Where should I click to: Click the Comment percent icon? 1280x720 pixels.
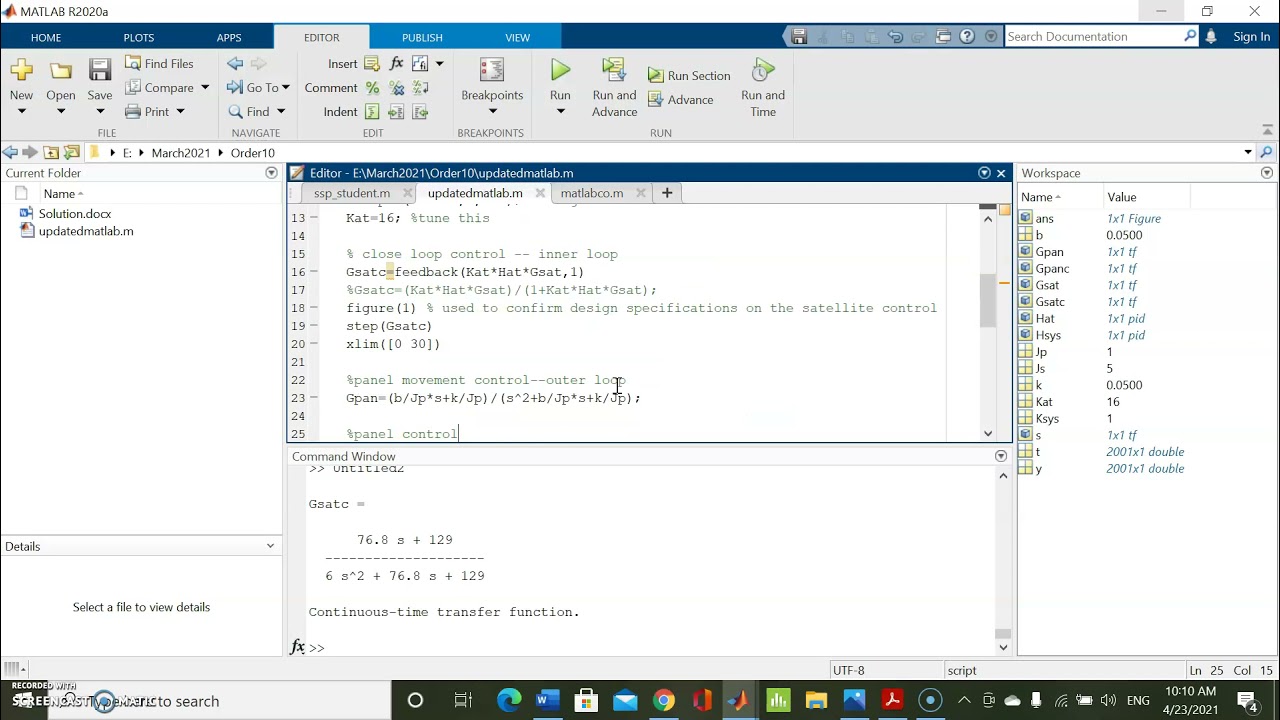[372, 88]
